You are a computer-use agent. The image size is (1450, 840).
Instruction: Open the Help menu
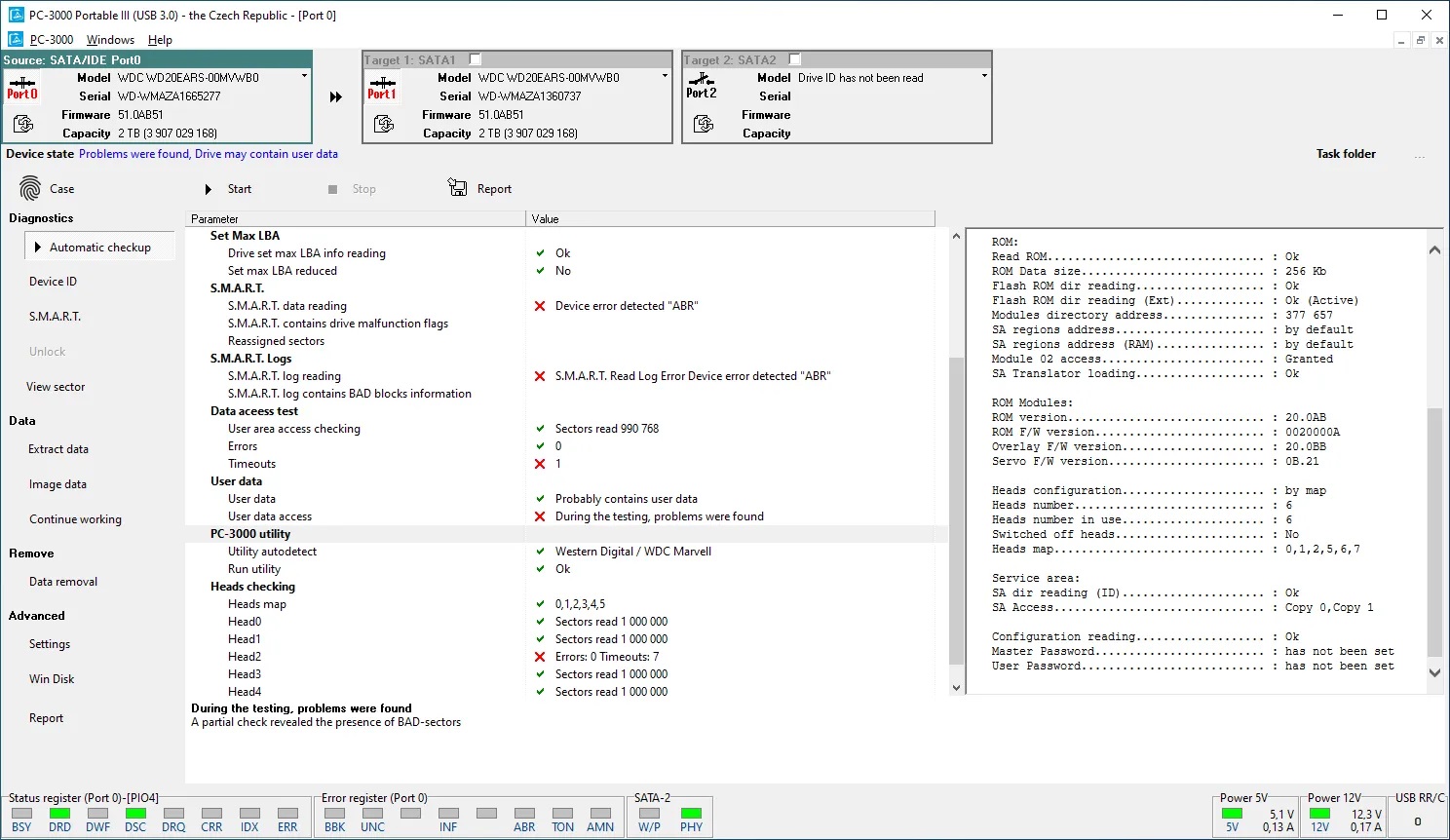coord(160,40)
